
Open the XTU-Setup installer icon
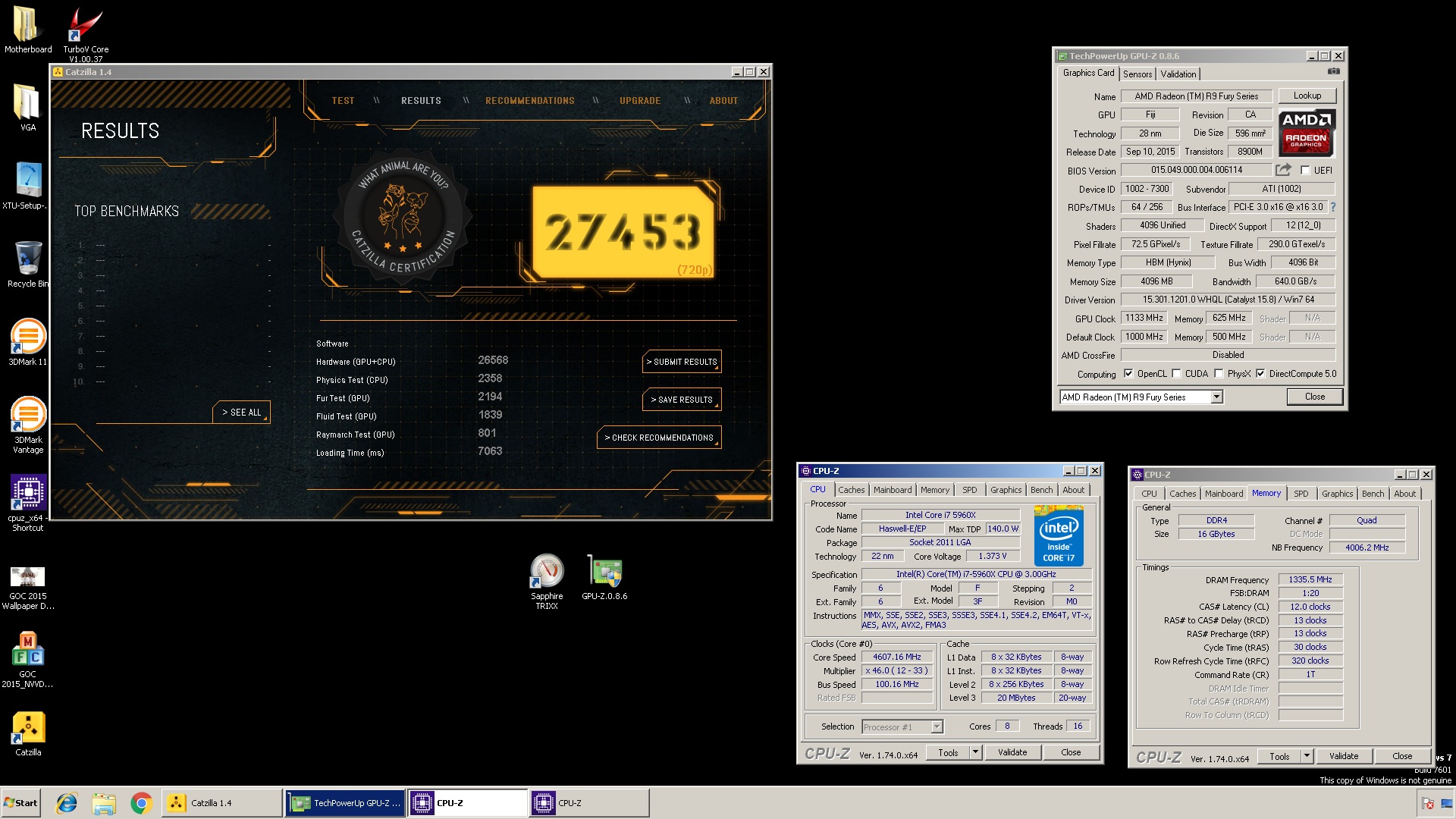27,186
